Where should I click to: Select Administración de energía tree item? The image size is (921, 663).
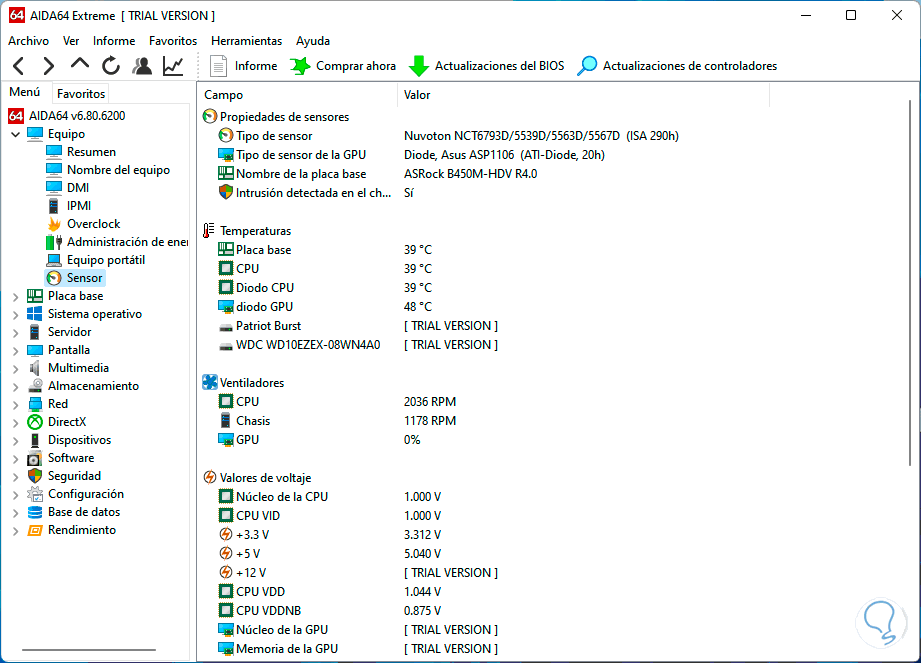[127, 242]
